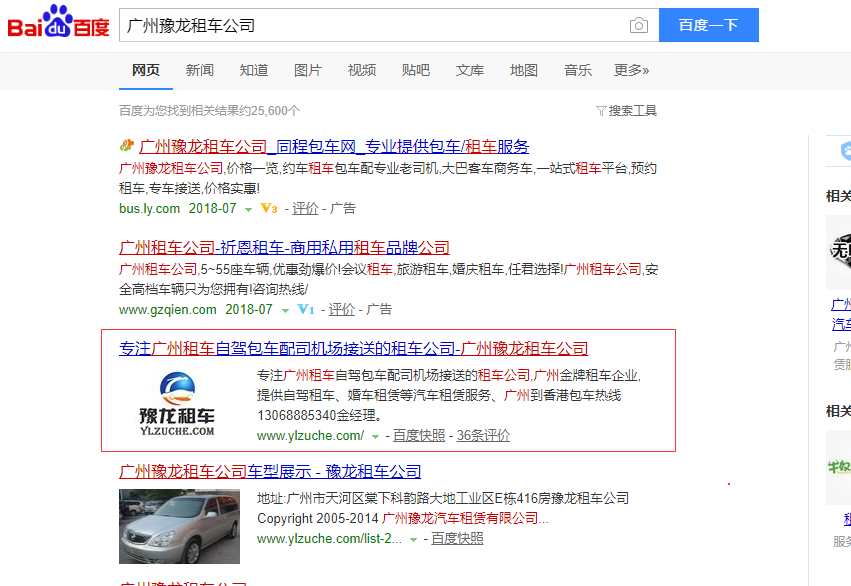The height and width of the screenshot is (586, 851).
Task: Expand dropdown arrow next to www.gzqien.com
Action: point(285,310)
